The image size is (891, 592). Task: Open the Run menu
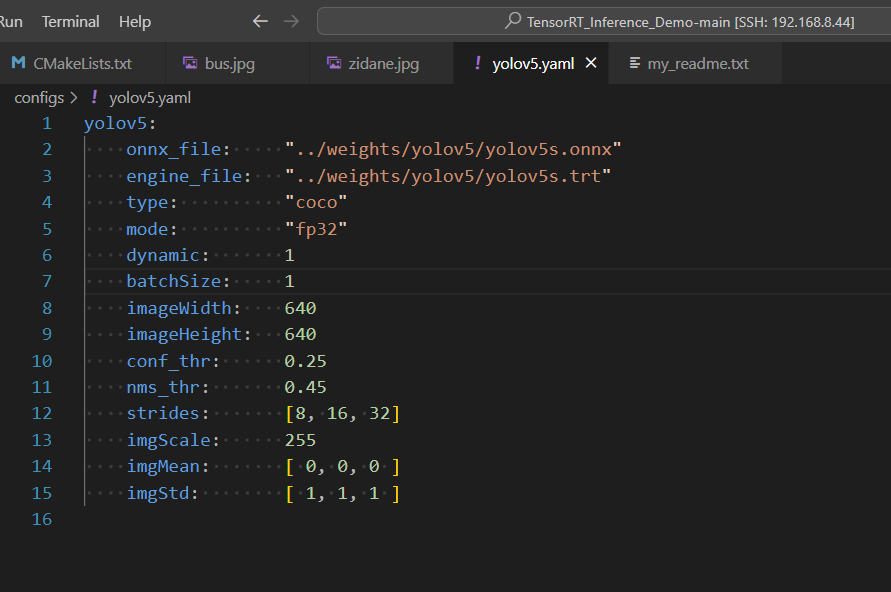10,21
